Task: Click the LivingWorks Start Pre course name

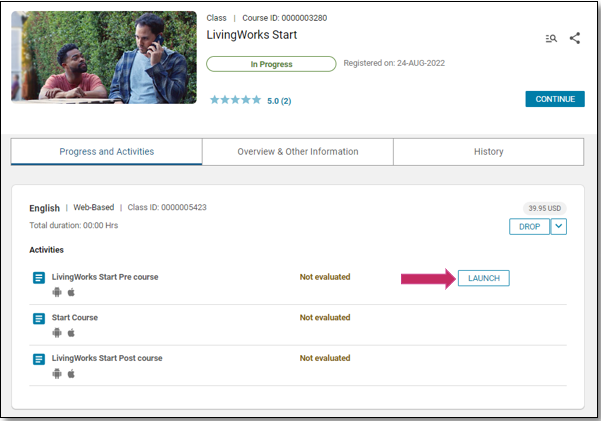Action: [105, 277]
